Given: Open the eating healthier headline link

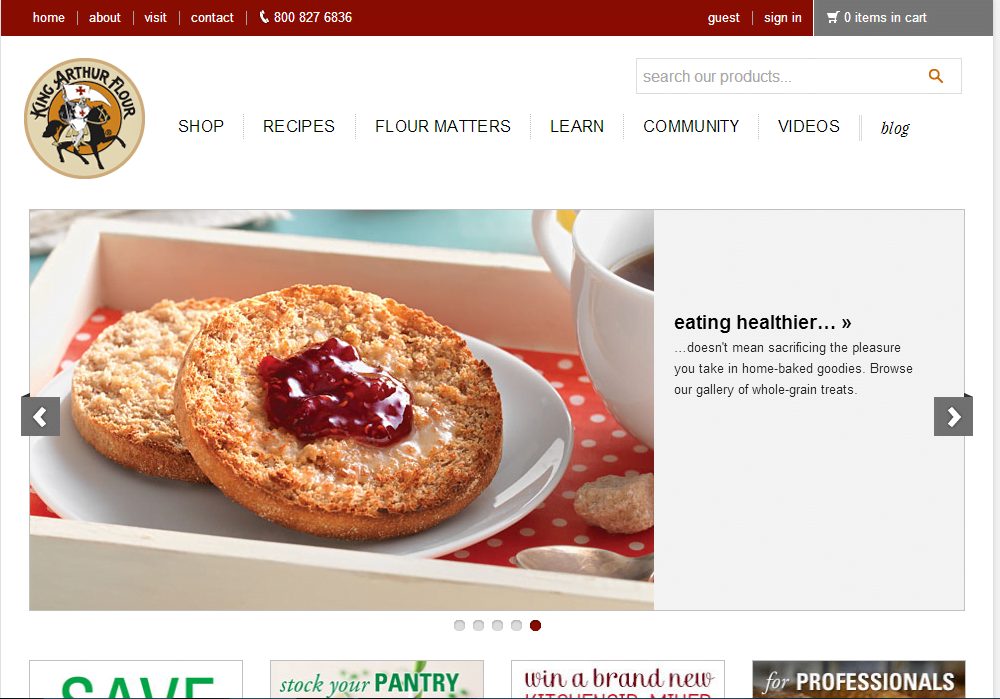Looking at the screenshot, I should (x=763, y=323).
